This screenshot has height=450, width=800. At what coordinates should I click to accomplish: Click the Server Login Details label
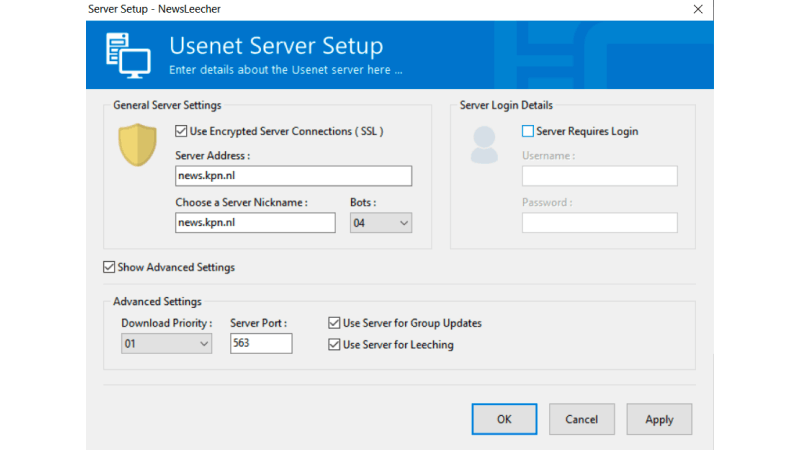(x=506, y=105)
